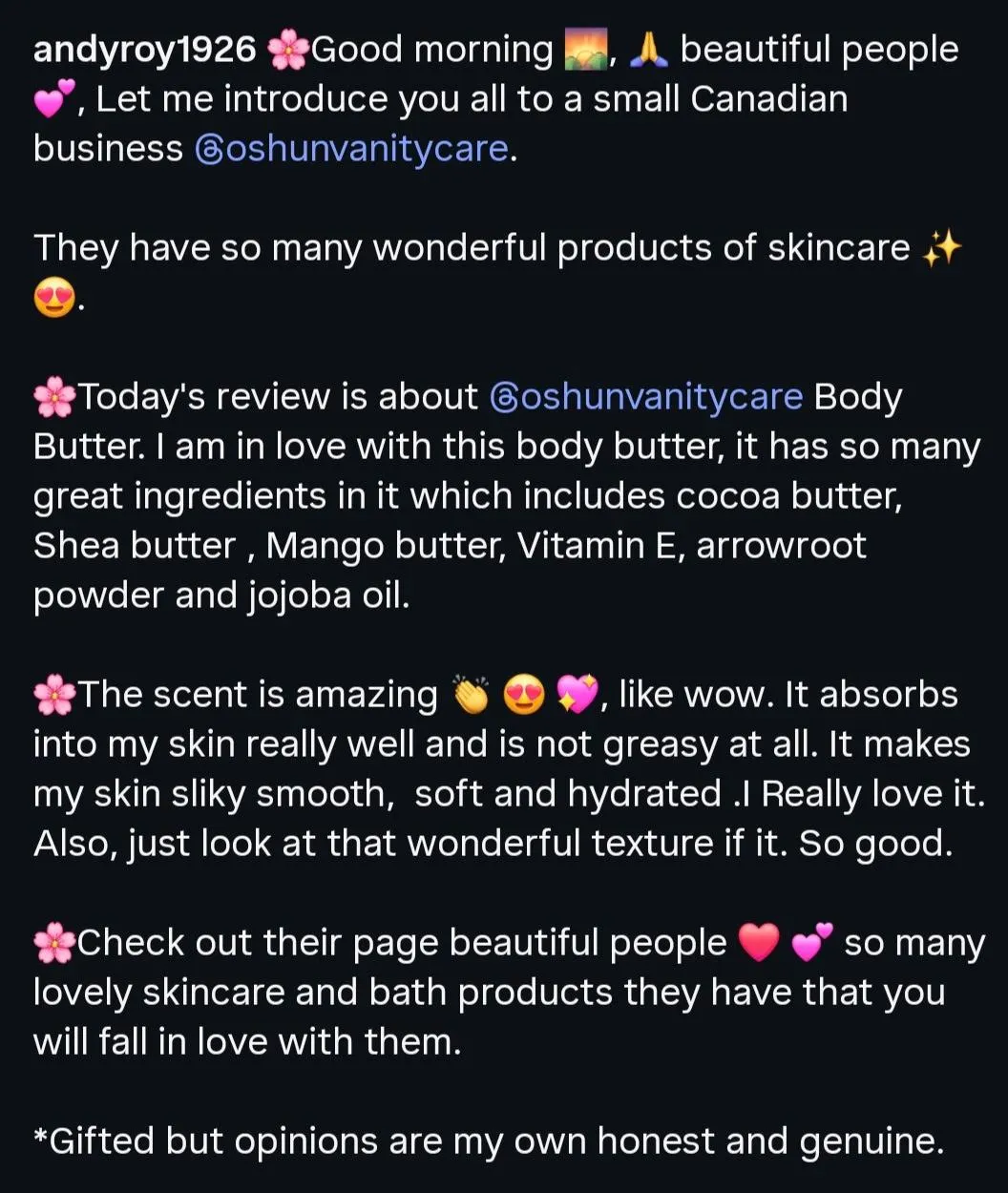The image size is (1008, 1193).
Task: Click the heart-eyes emoji below "They have"
Action: pos(54,299)
